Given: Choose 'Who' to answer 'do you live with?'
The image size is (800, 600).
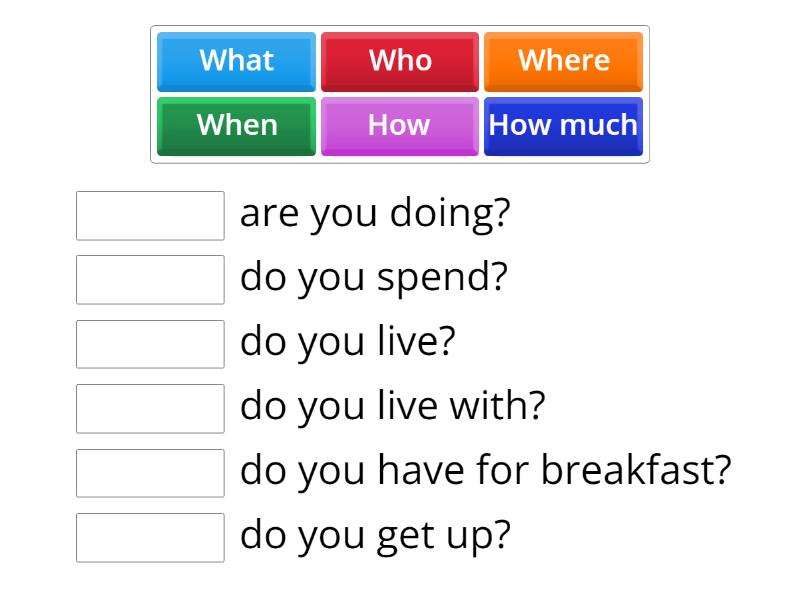Looking at the screenshot, I should (x=400, y=61).
